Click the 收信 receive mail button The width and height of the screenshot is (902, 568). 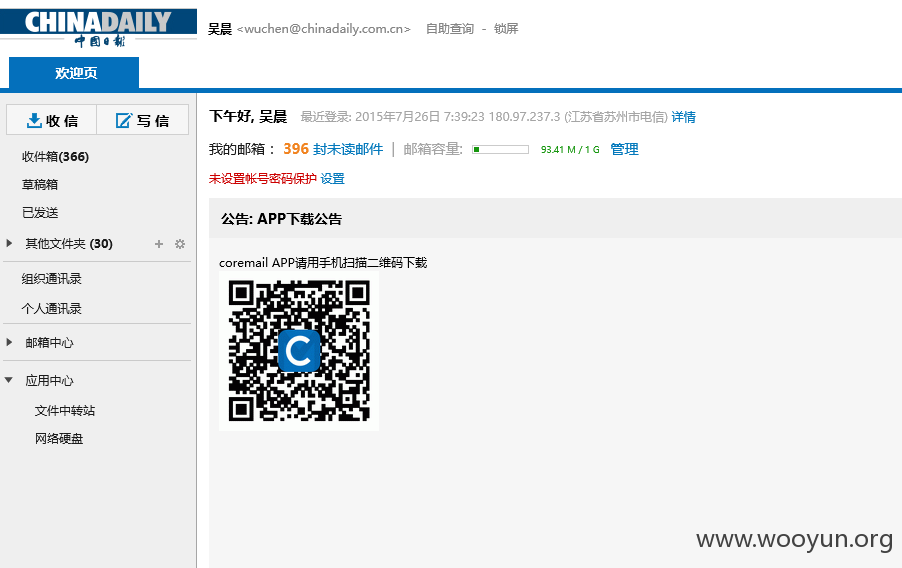(x=51, y=120)
